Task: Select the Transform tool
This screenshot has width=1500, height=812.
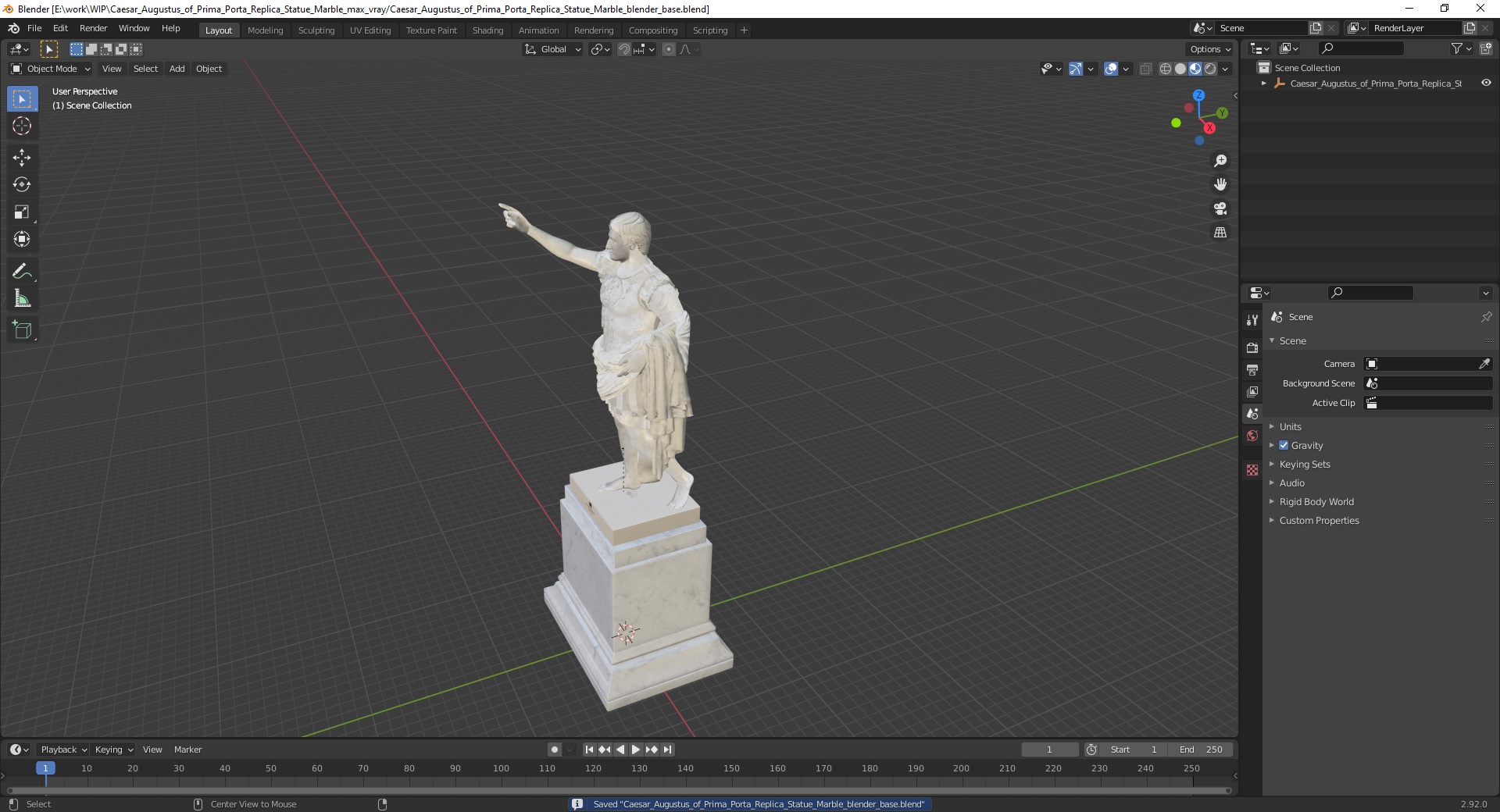Action: coord(22,239)
